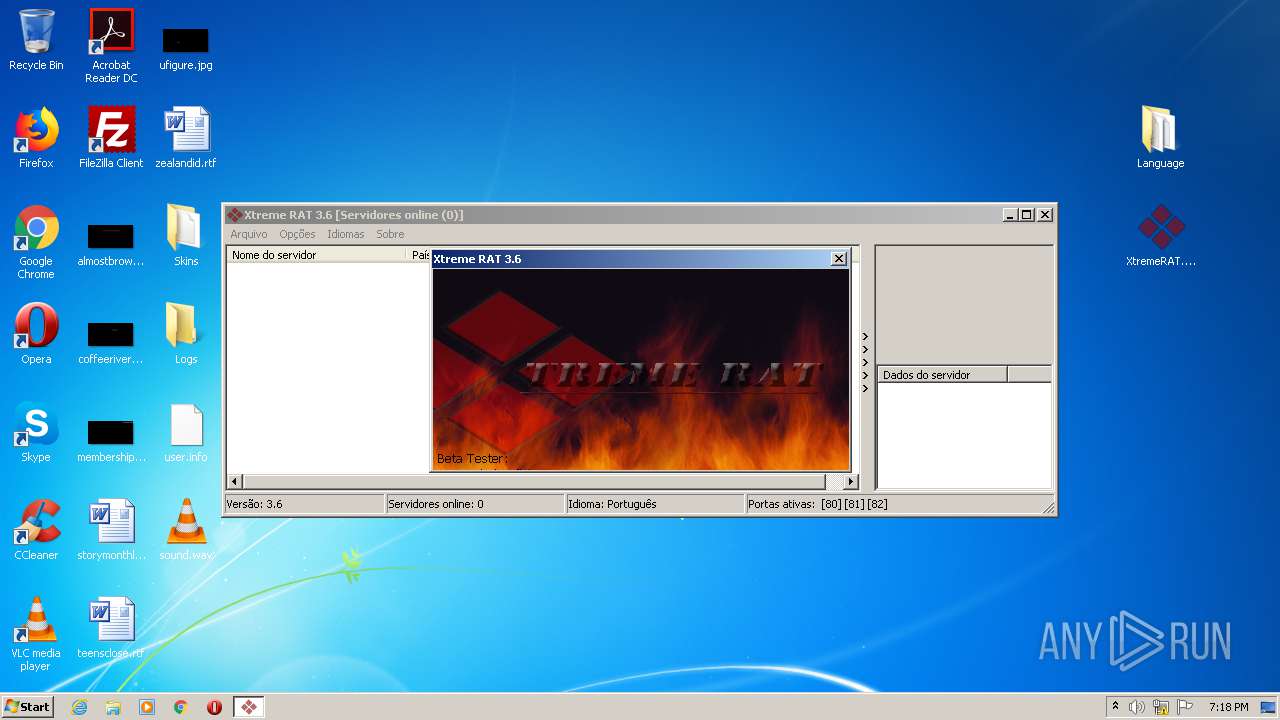Select the Firefox desktop icon
The image size is (1280, 720).
click(36, 139)
